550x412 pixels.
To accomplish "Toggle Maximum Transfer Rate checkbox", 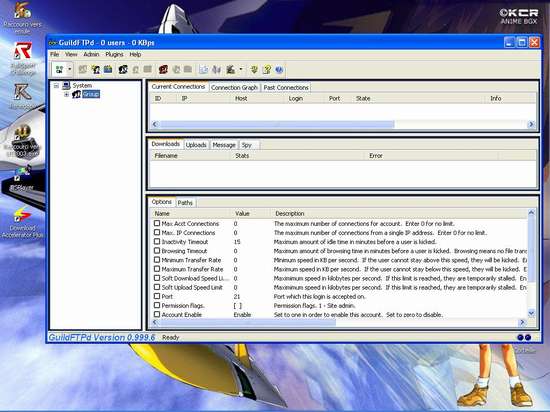I will click(x=157, y=269).
